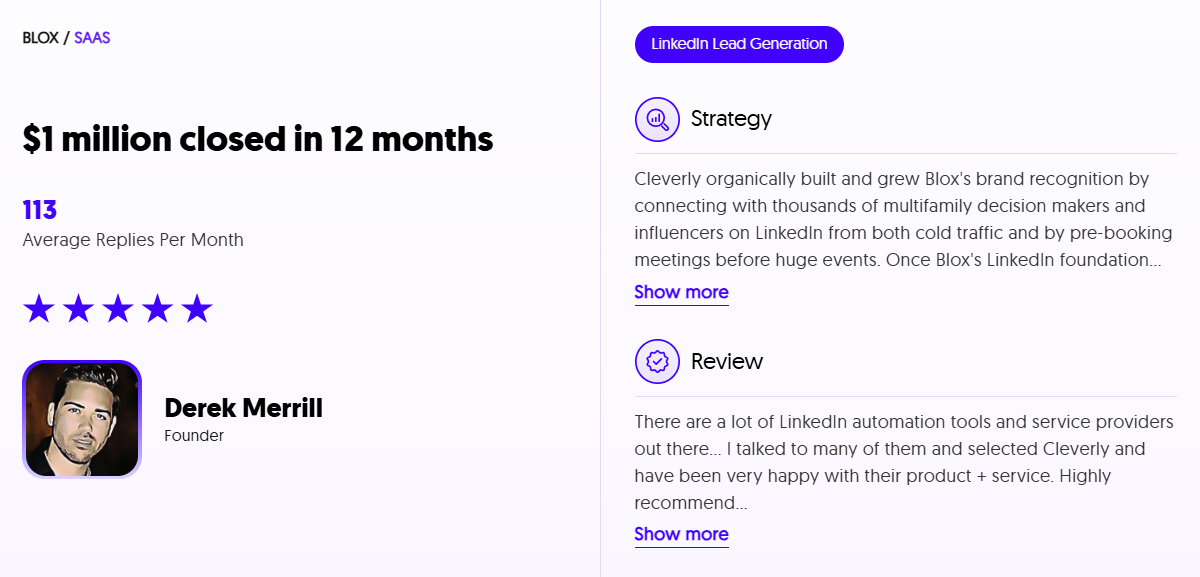Click the LinkedIn Lead Generation tag

[x=739, y=44]
